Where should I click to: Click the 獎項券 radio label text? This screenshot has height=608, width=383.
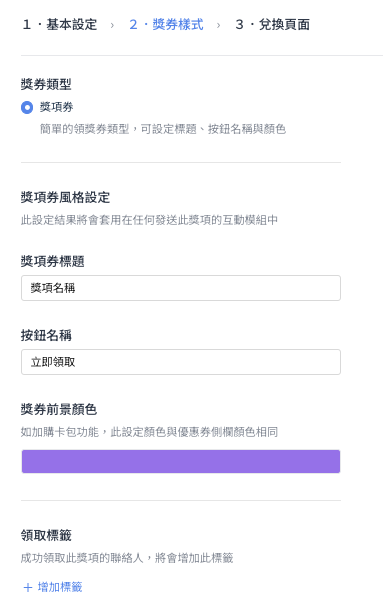(57, 107)
